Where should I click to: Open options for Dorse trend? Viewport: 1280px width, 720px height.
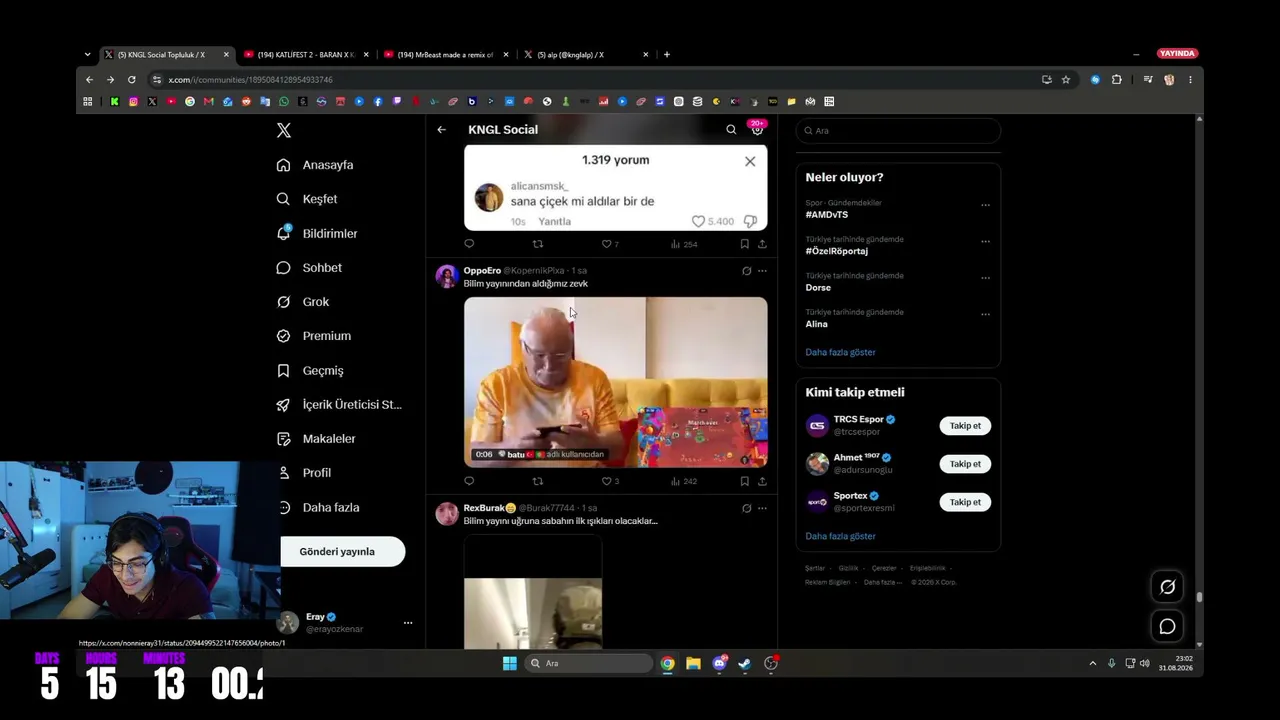[985, 278]
